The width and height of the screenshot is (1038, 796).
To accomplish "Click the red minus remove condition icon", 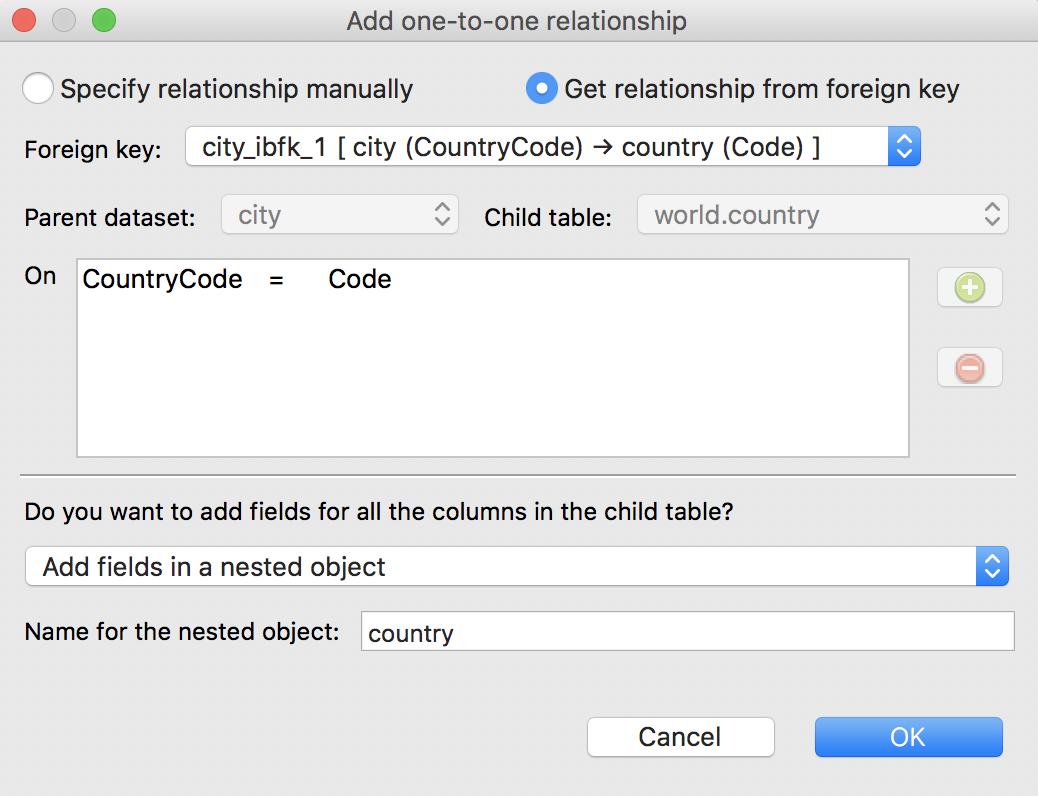I will tap(970, 368).
